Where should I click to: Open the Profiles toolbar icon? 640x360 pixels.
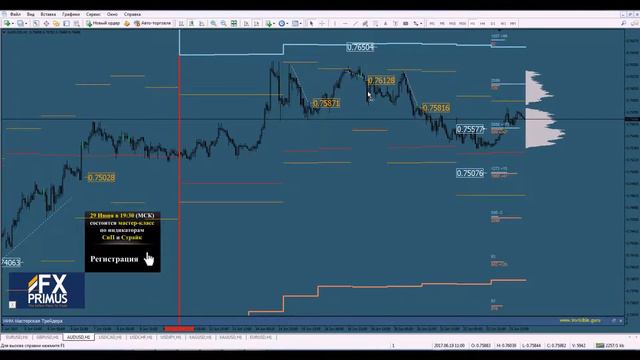20,24
